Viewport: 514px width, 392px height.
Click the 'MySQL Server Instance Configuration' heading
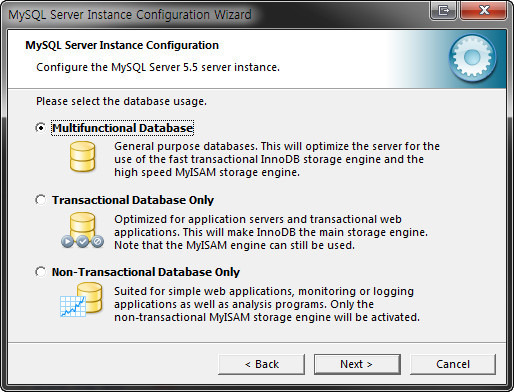click(x=122, y=45)
